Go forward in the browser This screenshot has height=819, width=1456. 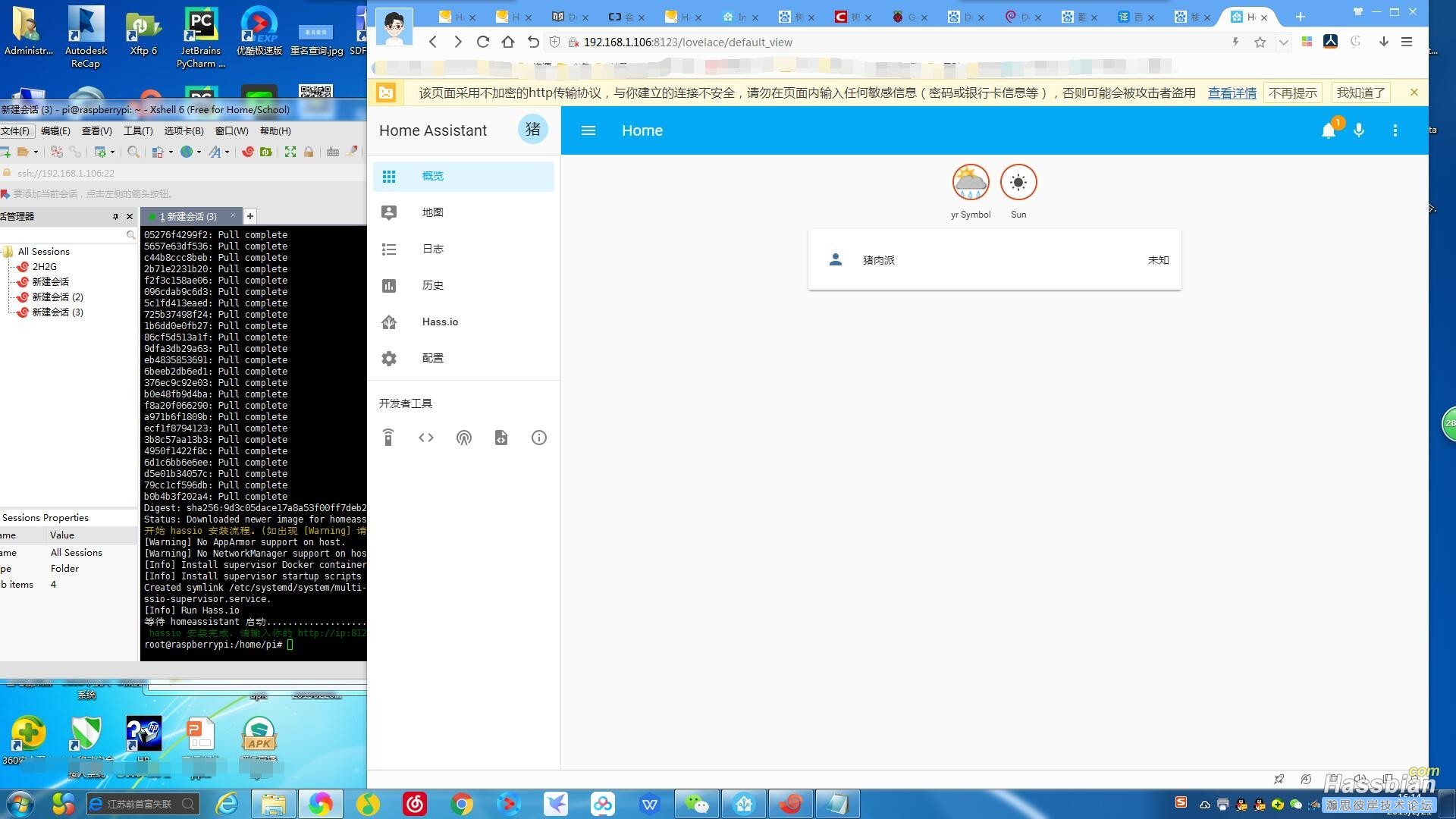458,42
